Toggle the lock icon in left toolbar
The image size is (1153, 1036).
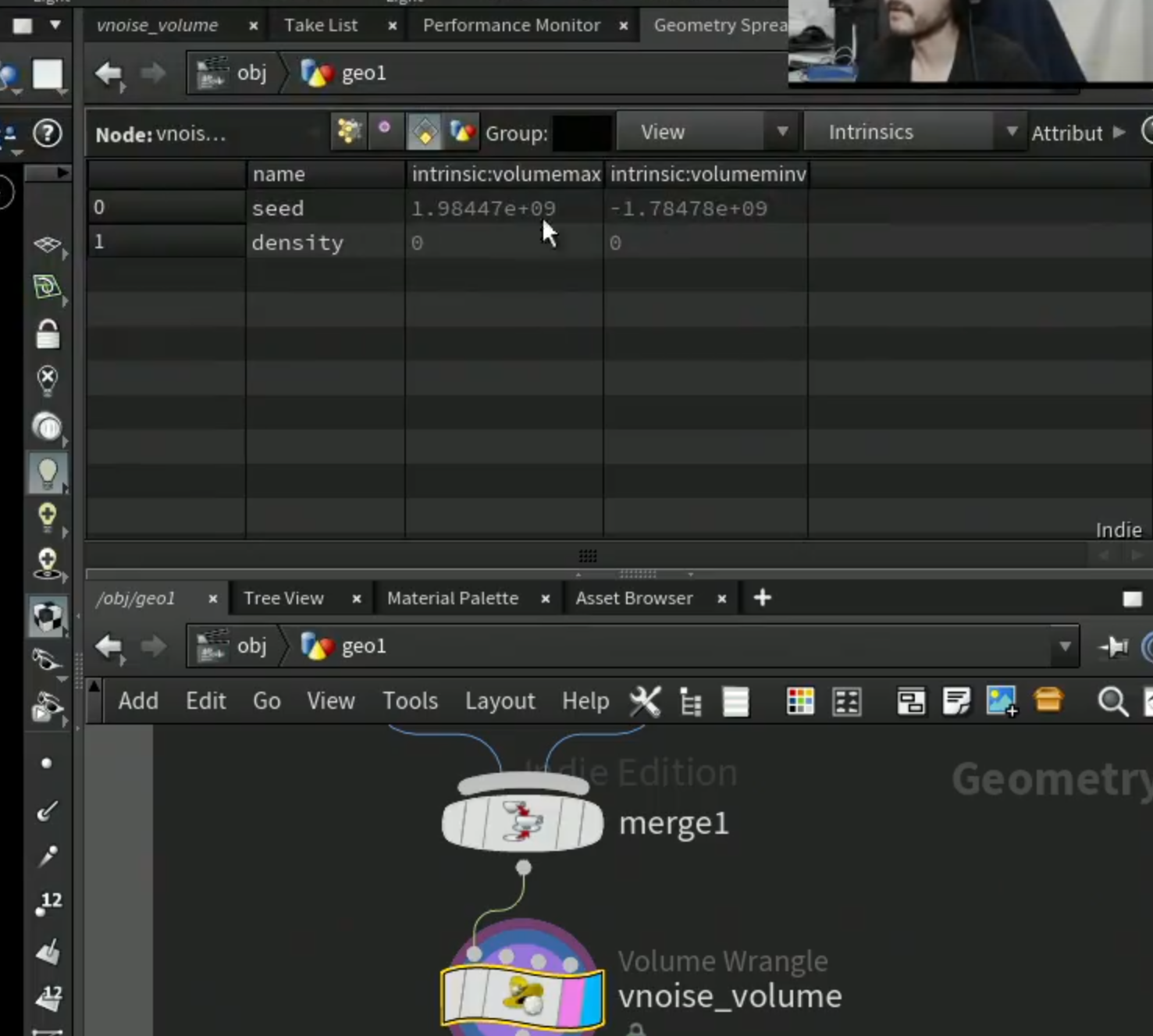coord(48,334)
